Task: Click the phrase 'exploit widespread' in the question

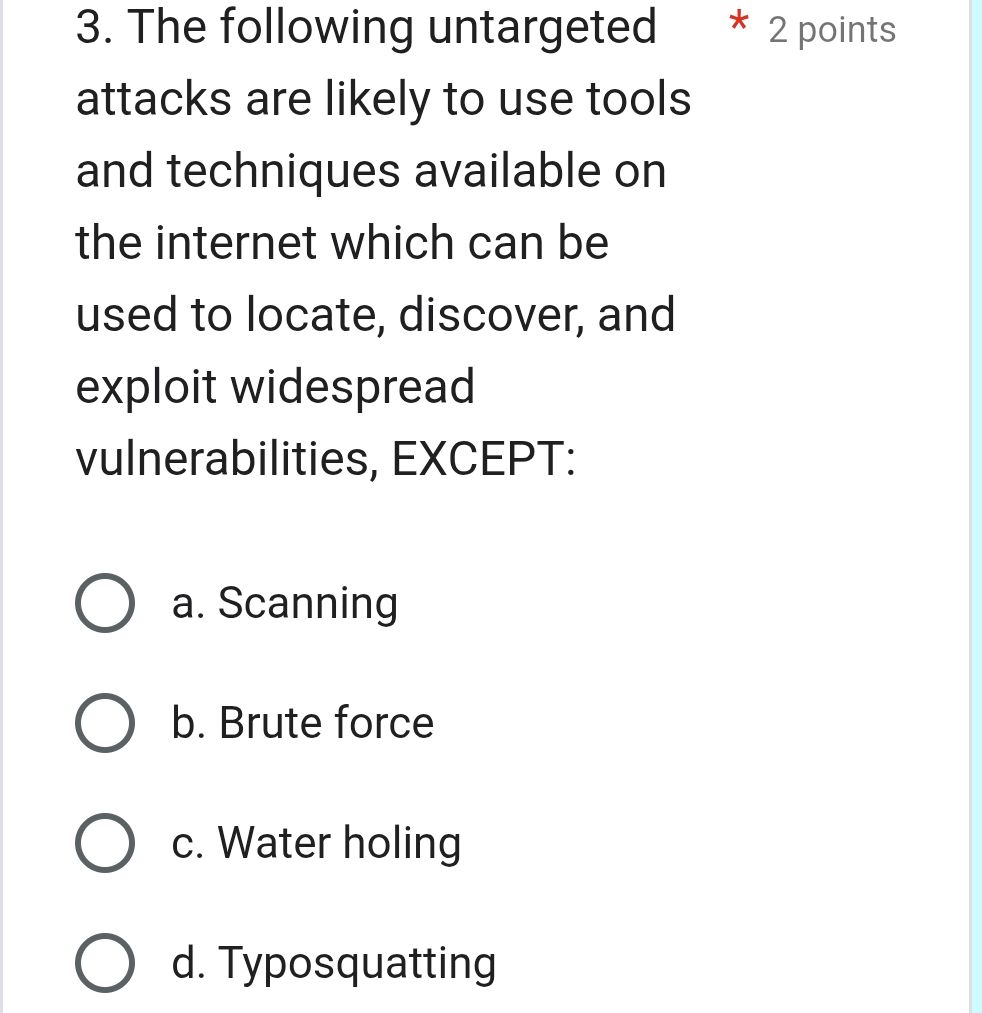Action: (x=275, y=387)
